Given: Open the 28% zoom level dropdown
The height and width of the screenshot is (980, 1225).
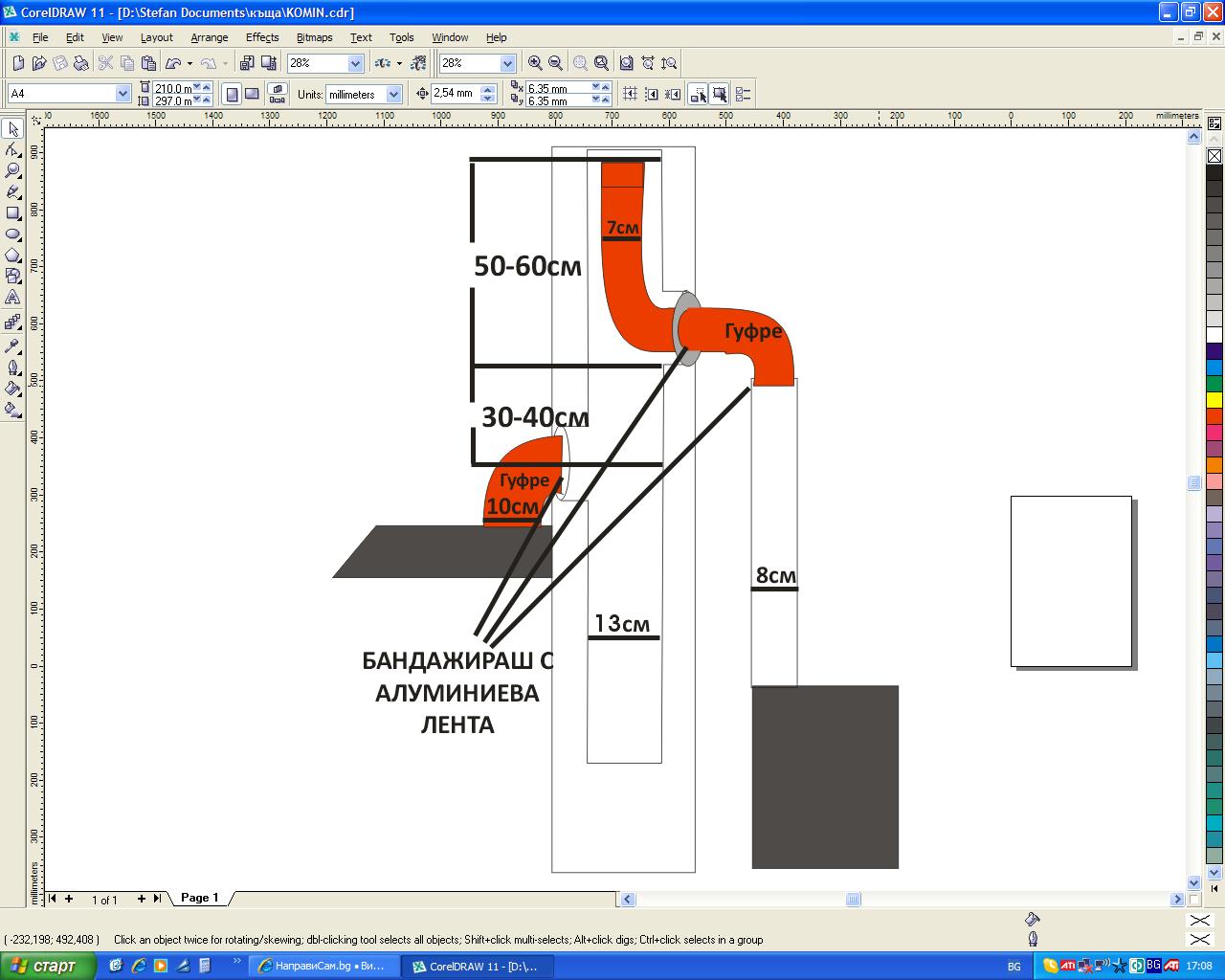Looking at the screenshot, I should (x=355, y=63).
